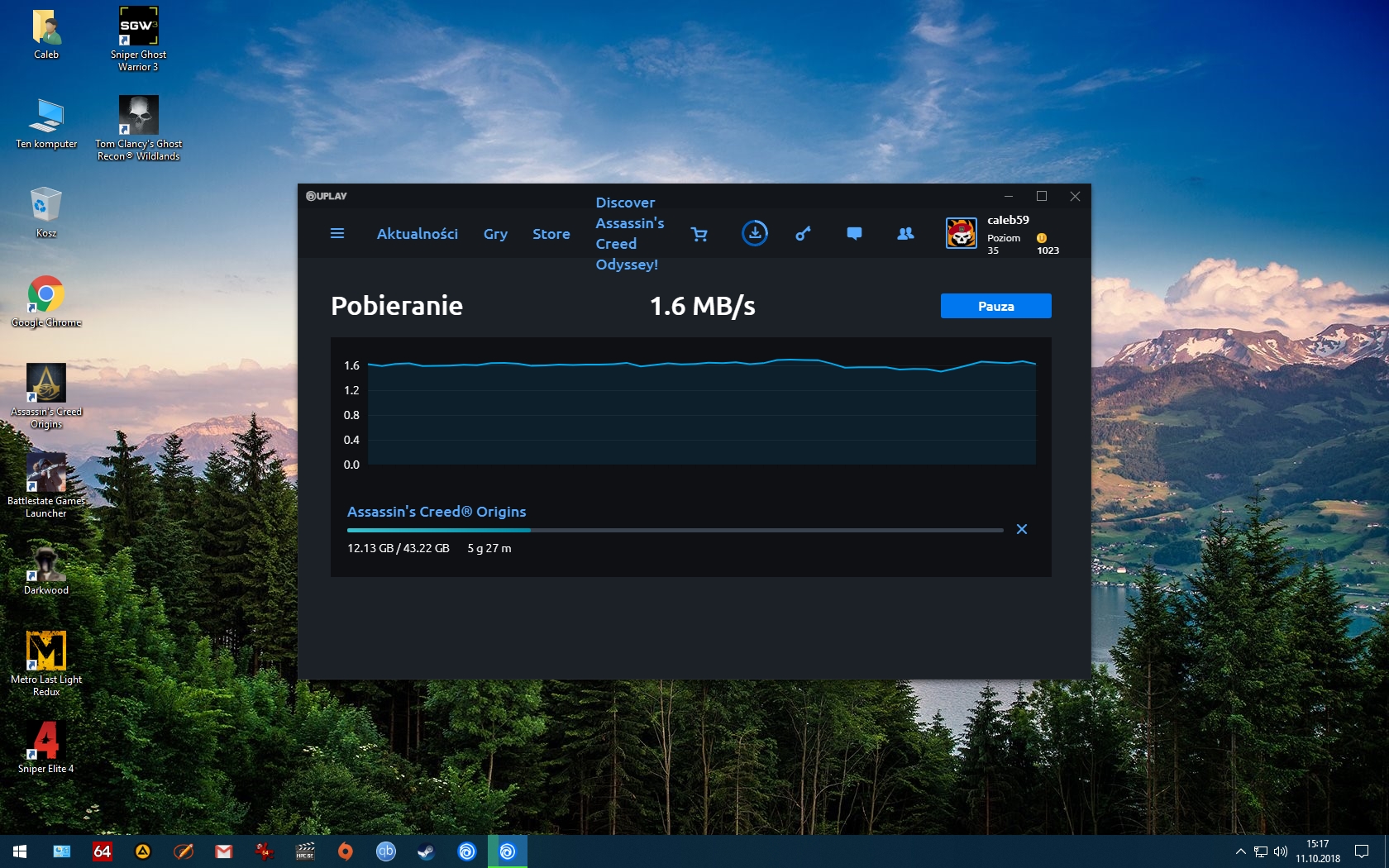Open Steam from the taskbar
Screen dimensions: 1389x868
point(427,851)
